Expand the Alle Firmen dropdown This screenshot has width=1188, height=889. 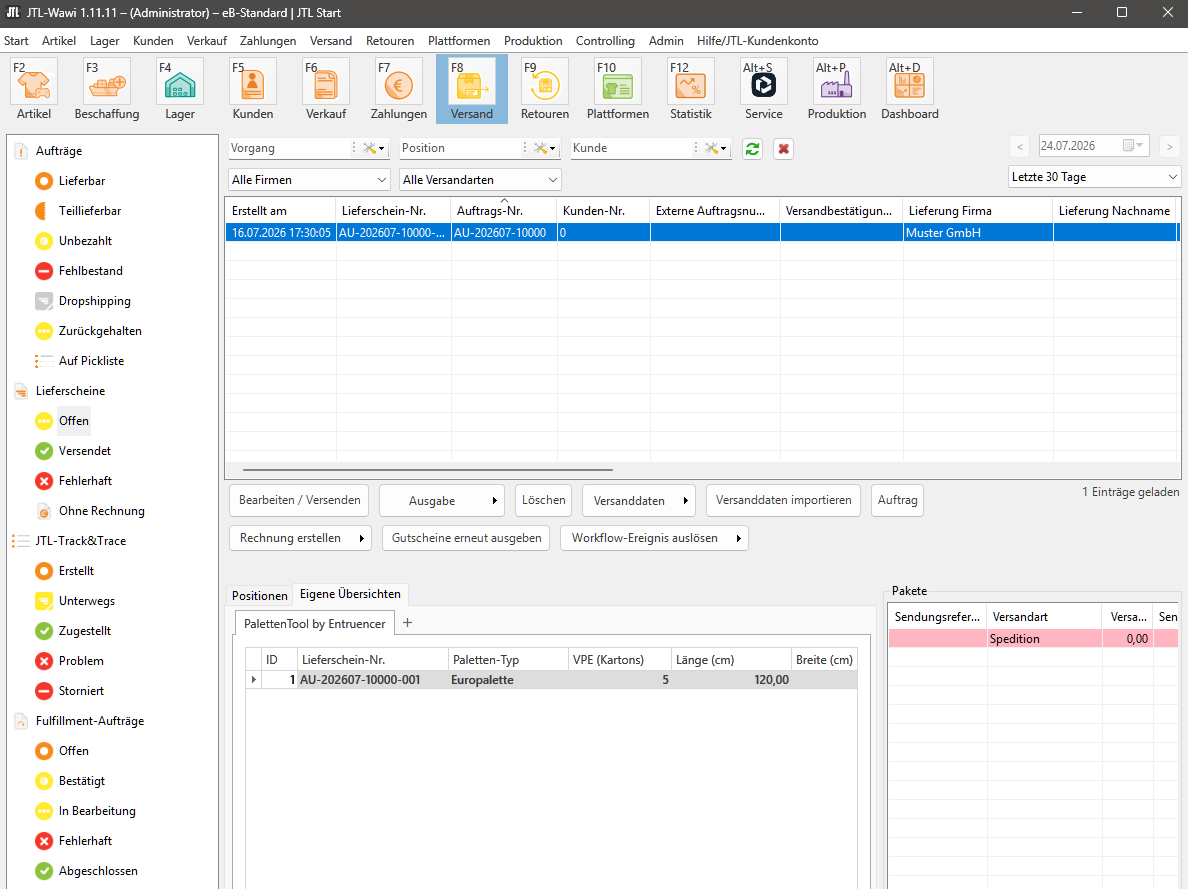(x=309, y=180)
